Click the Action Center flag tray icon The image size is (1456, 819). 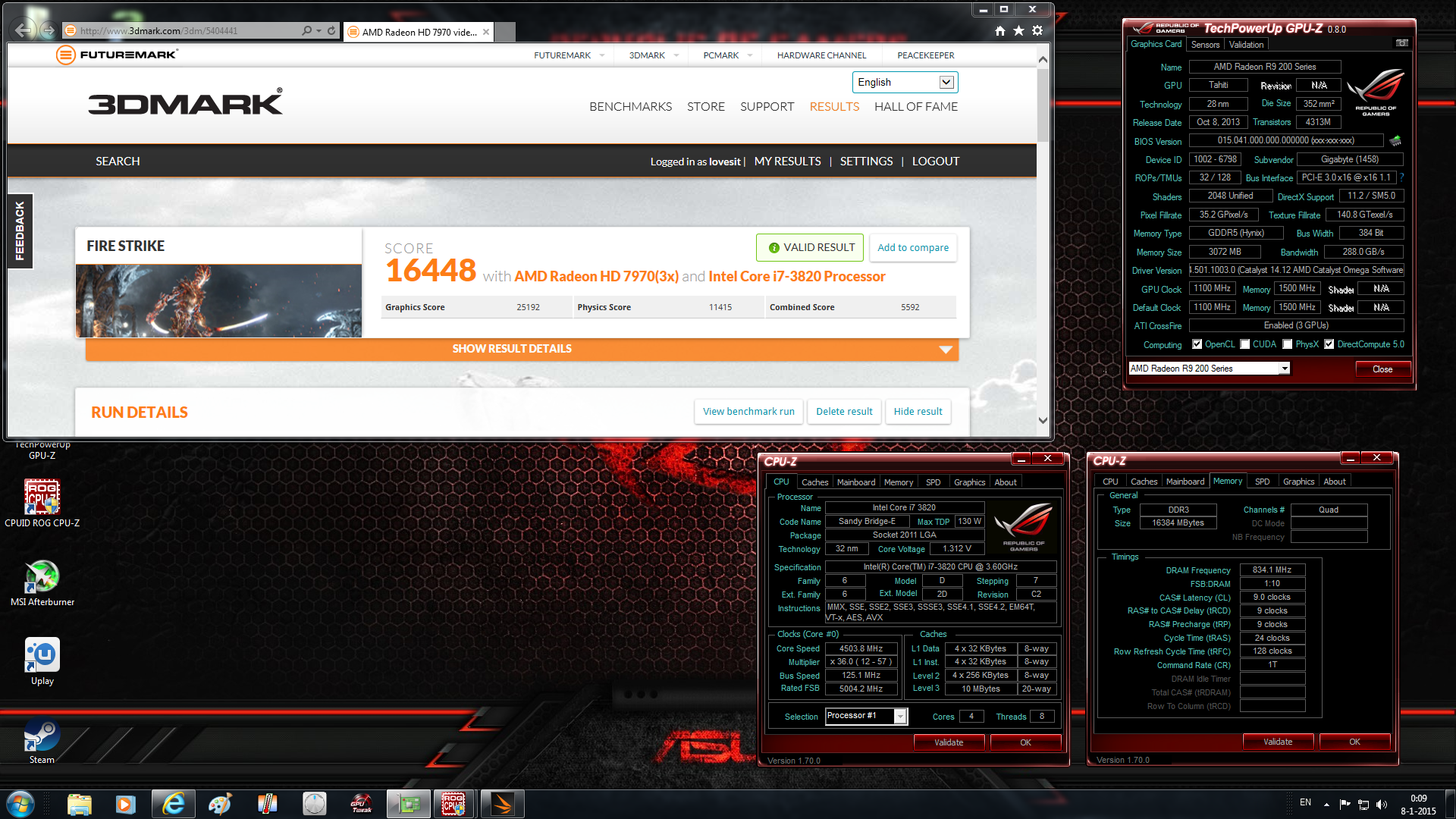point(1345,805)
